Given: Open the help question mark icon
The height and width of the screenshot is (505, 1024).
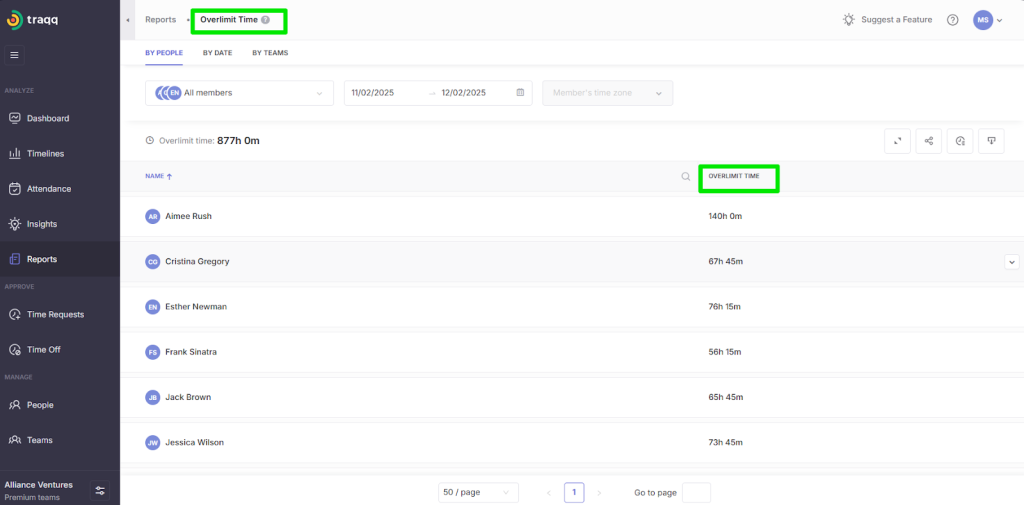Looking at the screenshot, I should point(952,20).
